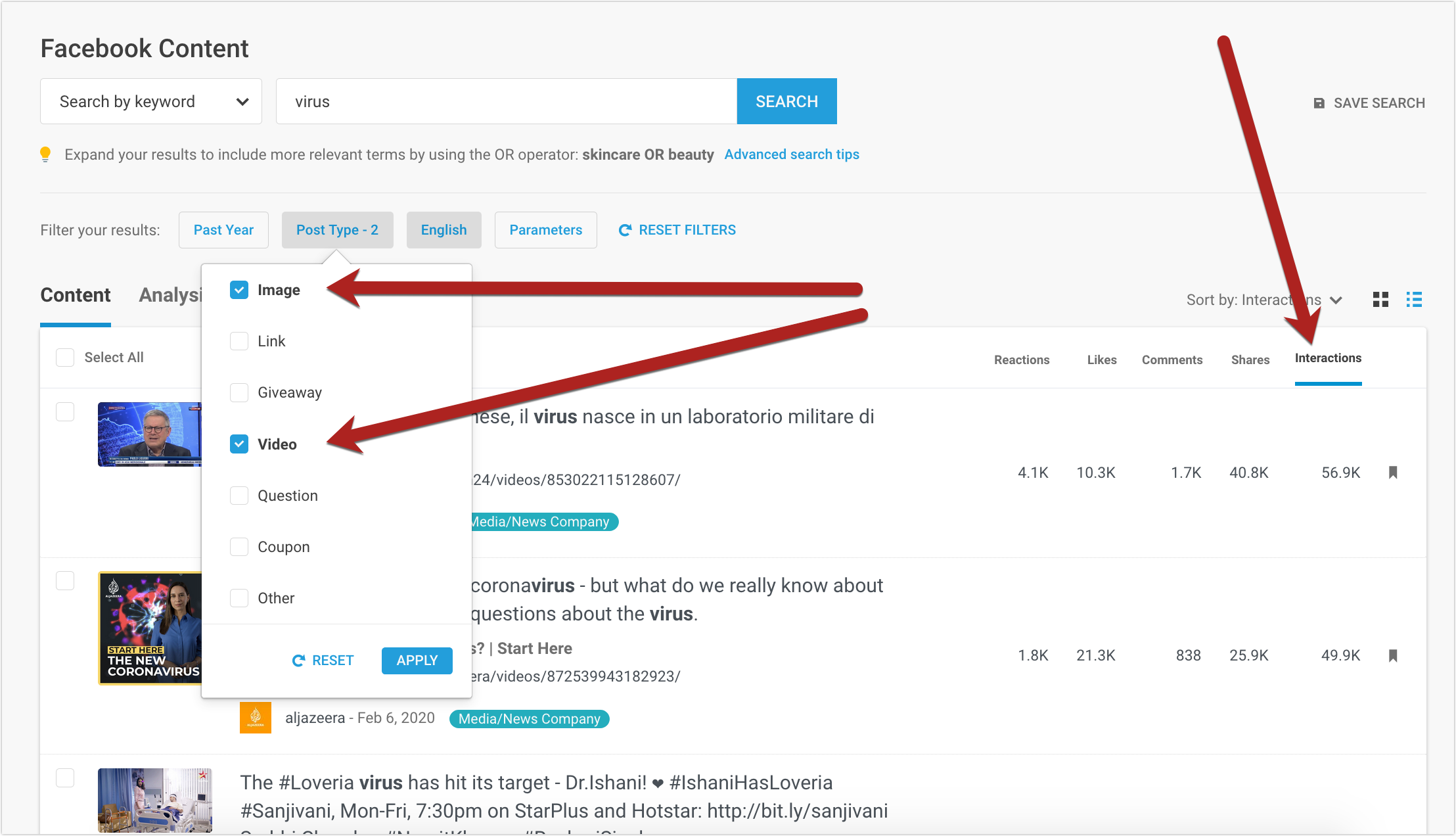Open Advanced search tips link
Image resolution: width=1456 pixels, height=836 pixels.
tap(792, 154)
